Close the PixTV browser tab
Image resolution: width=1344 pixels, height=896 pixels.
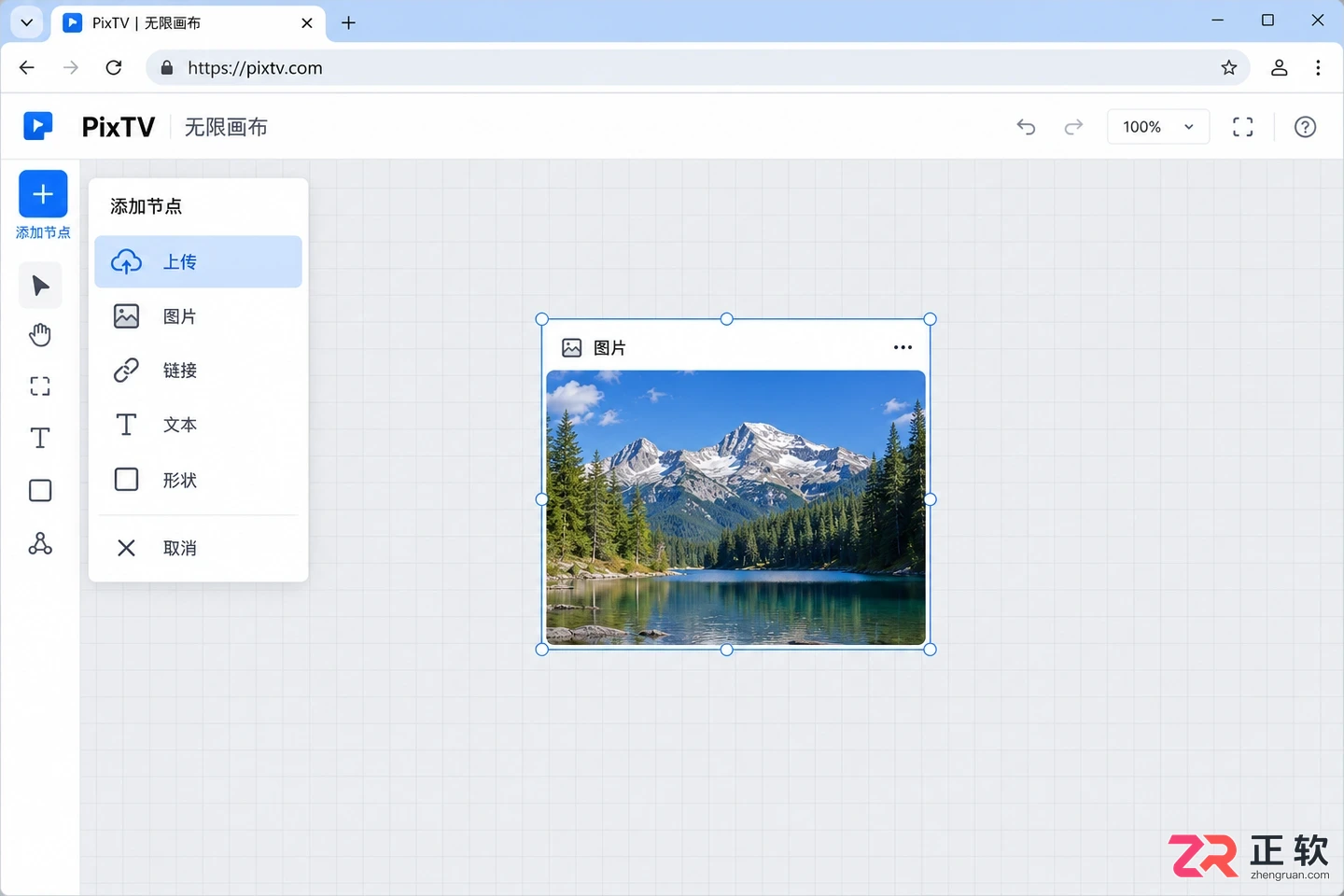tap(307, 23)
